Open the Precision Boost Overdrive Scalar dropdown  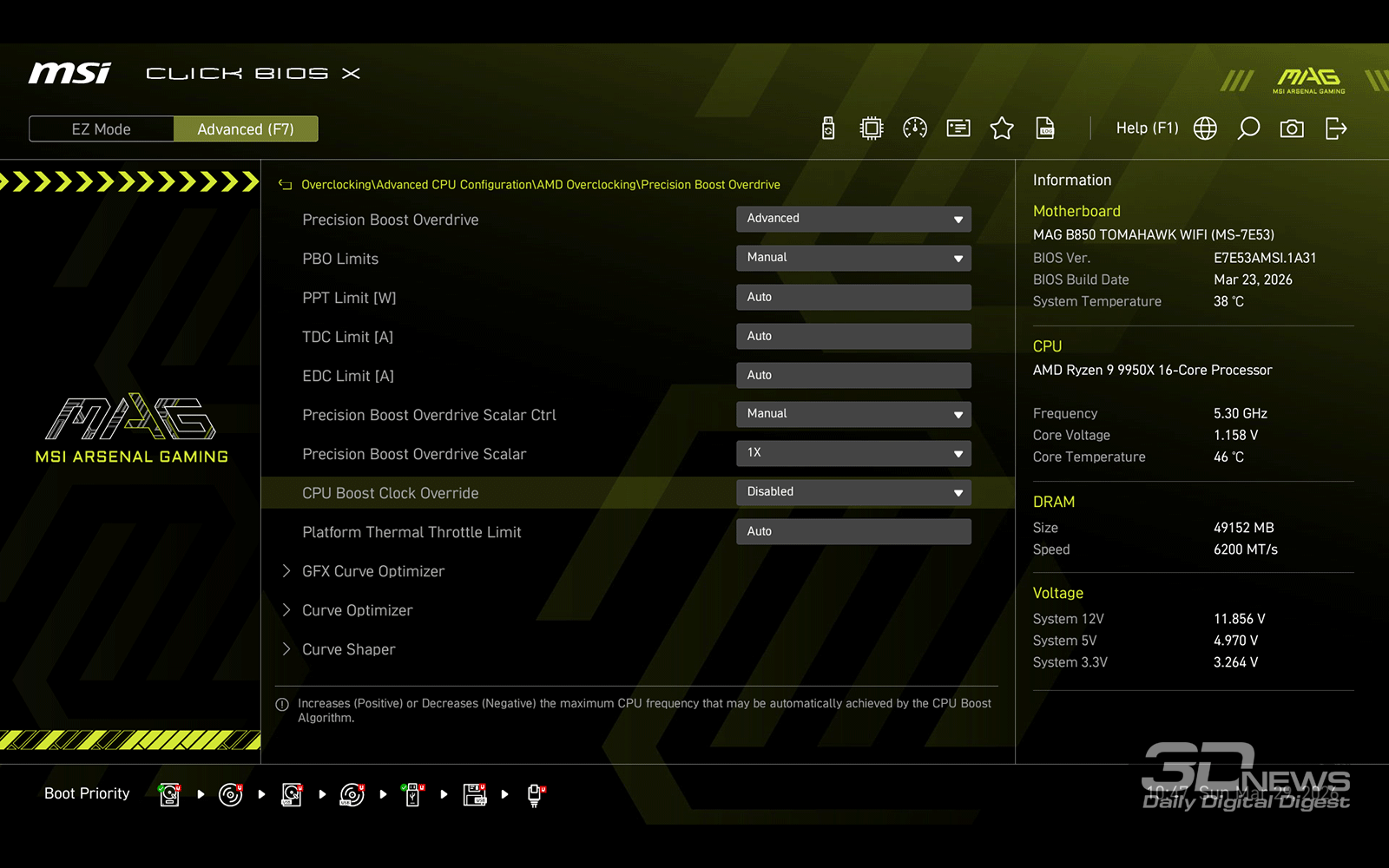[852, 453]
